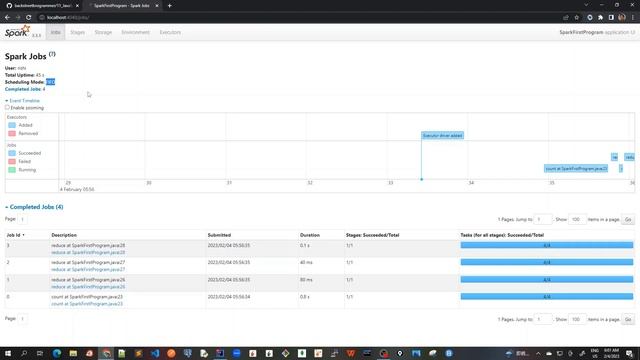This screenshot has width=640, height=360.
Task: Open the notification center icon
Action: pos(629,353)
